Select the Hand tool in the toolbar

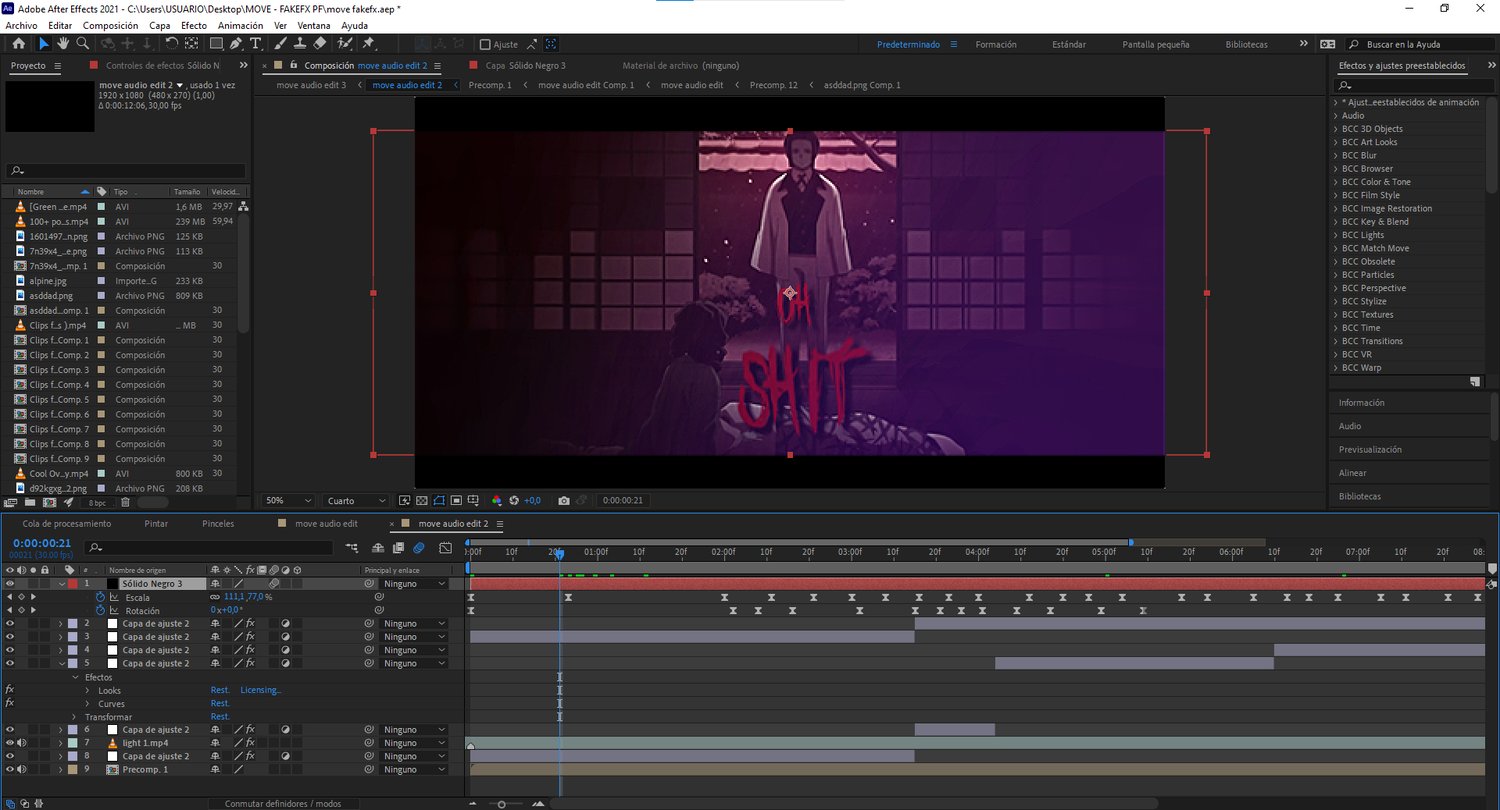[63, 44]
